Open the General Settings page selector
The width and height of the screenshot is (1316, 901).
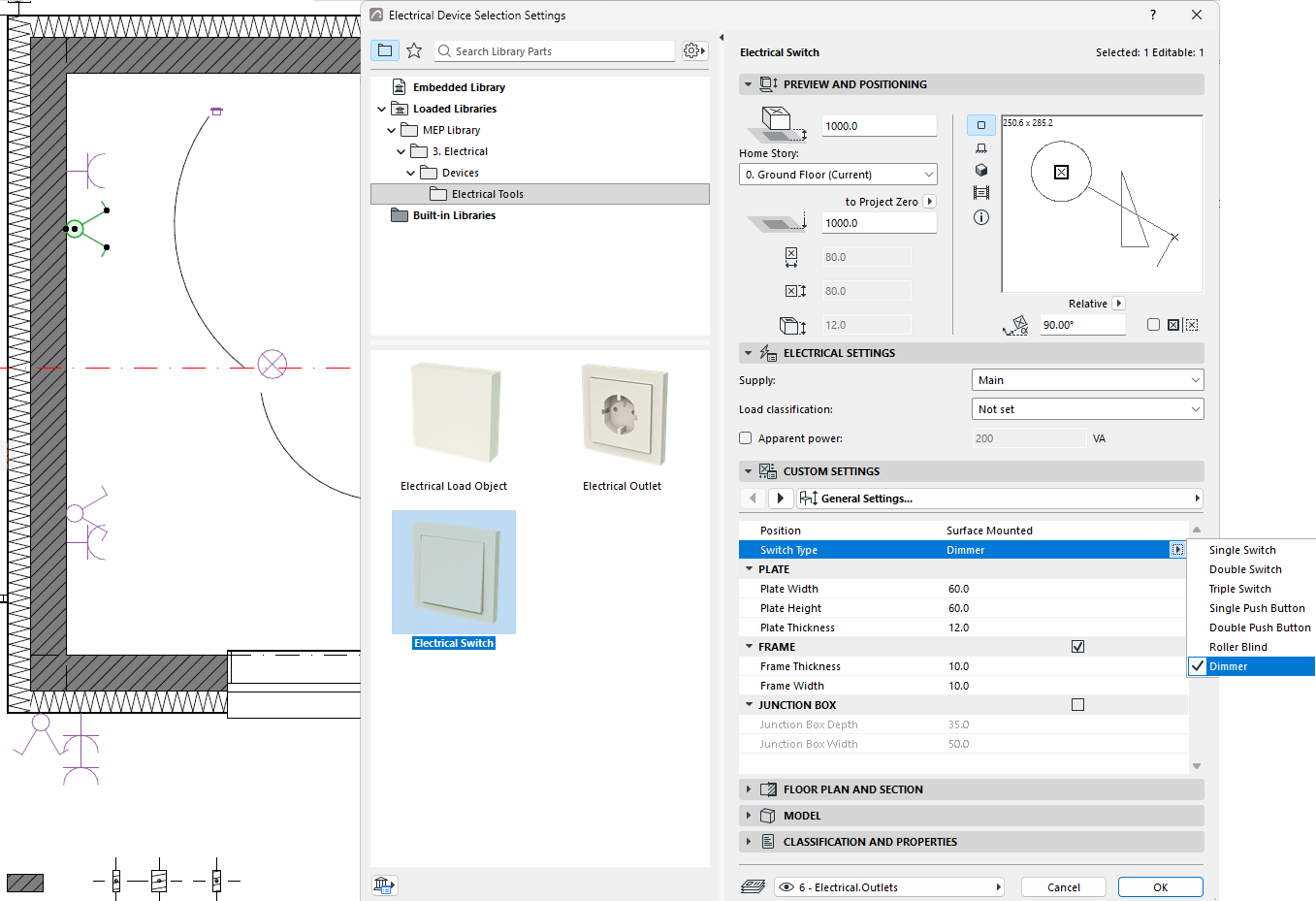[1000, 499]
